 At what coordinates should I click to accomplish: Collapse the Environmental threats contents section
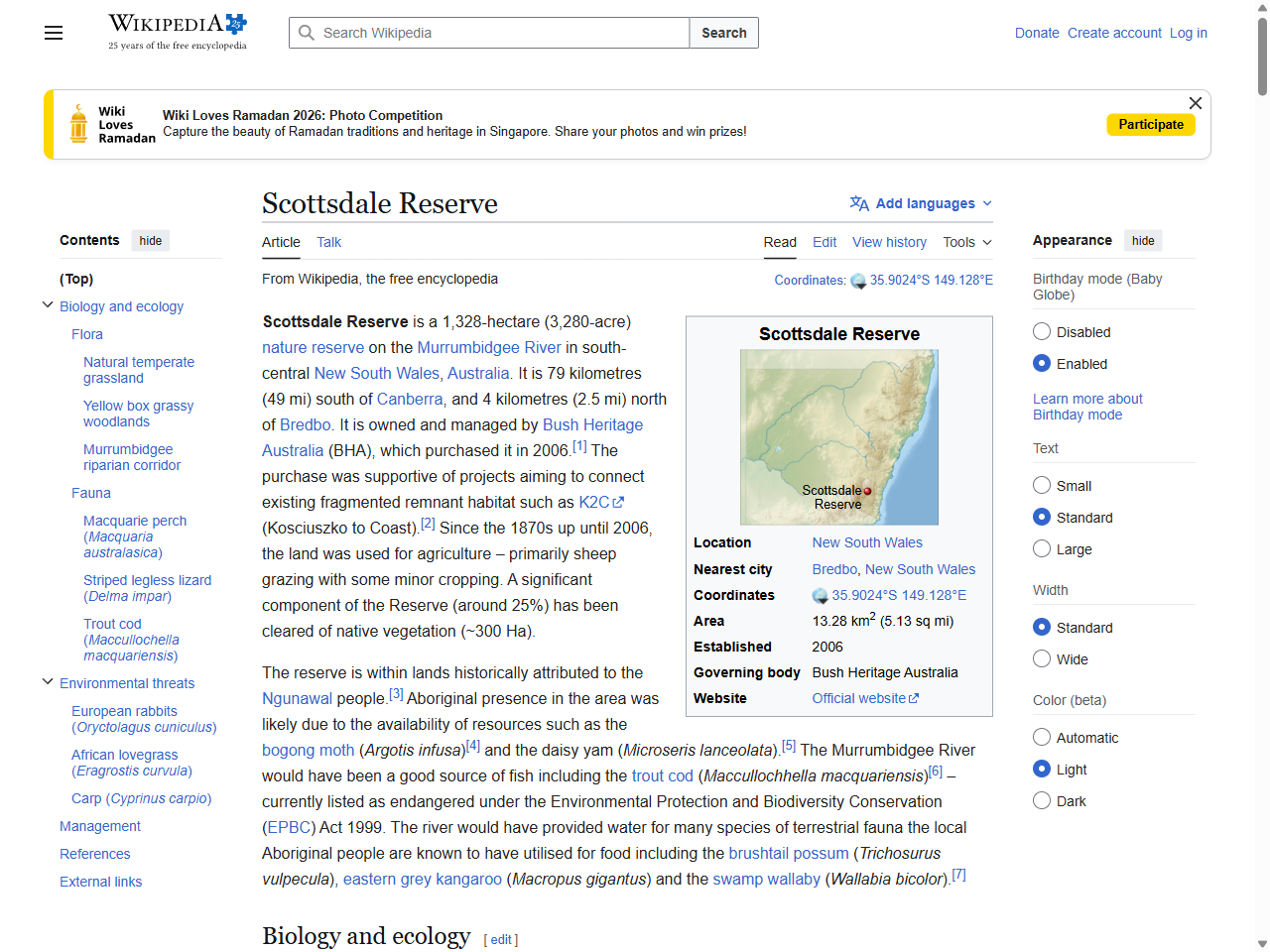click(48, 682)
